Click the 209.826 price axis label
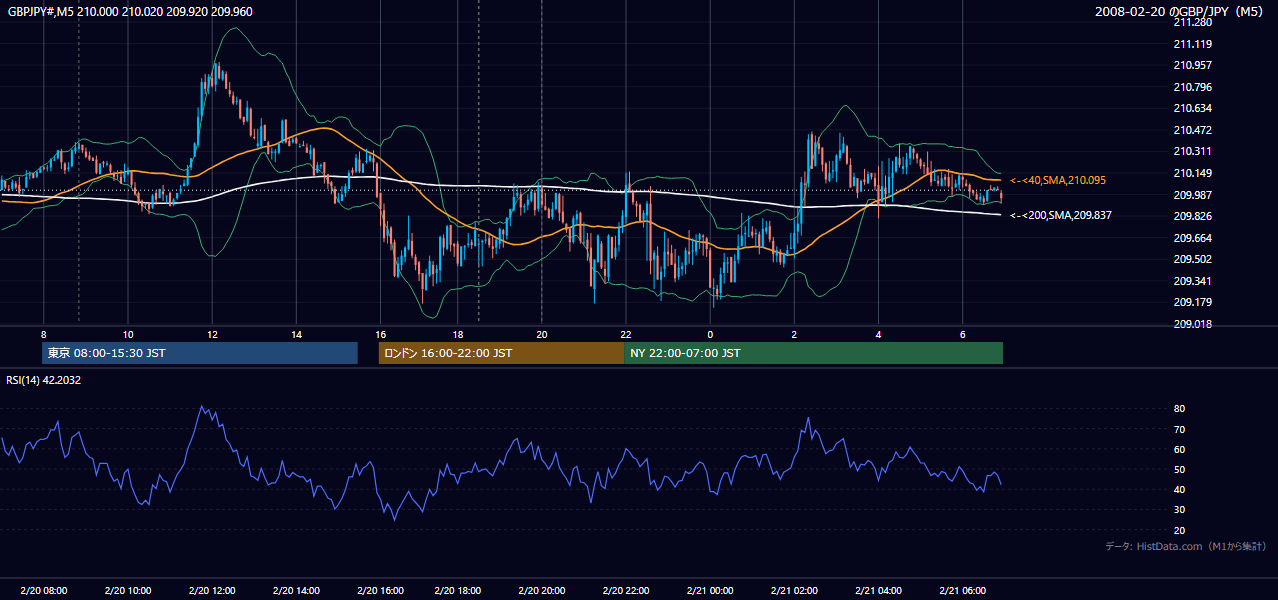This screenshot has height=600, width=1278. 1193,216
